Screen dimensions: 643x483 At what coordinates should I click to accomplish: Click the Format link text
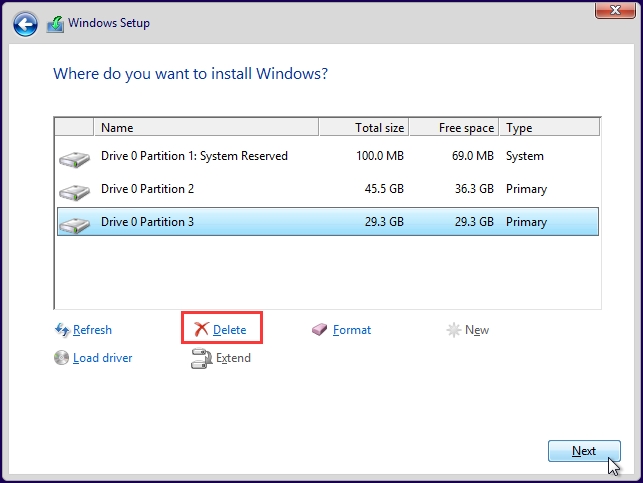tap(352, 330)
